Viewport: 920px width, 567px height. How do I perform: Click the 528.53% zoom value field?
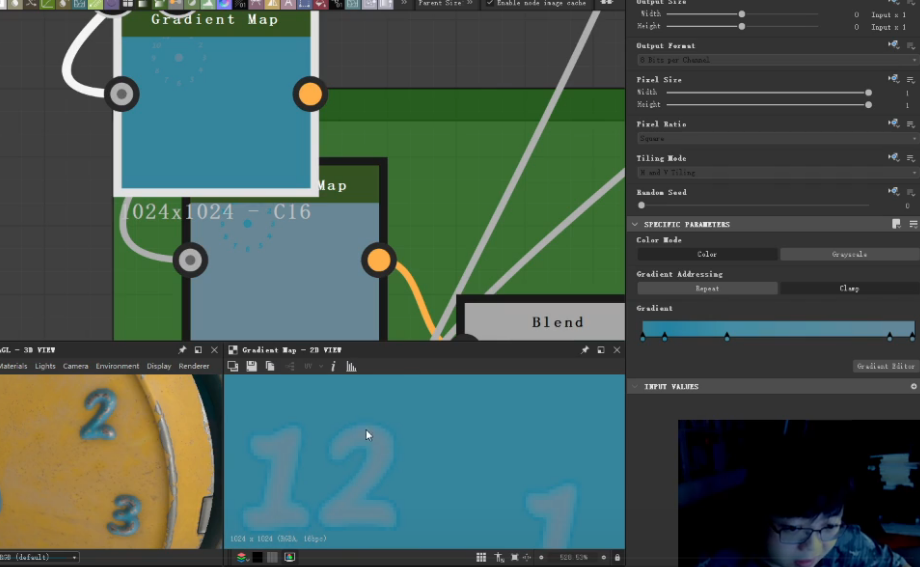tap(573, 558)
